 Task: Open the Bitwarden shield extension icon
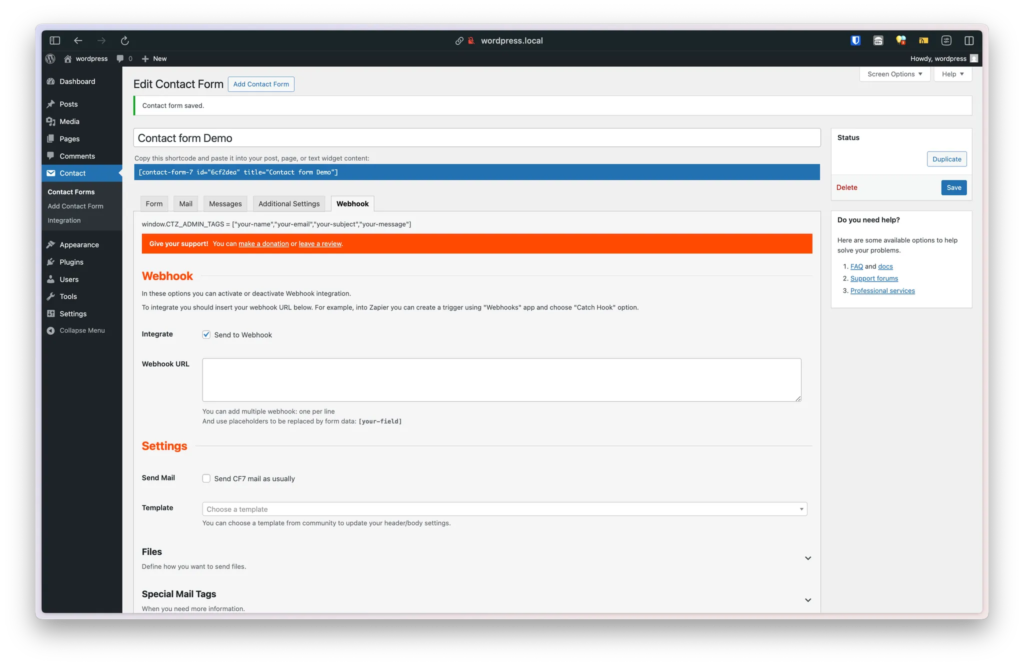(856, 40)
